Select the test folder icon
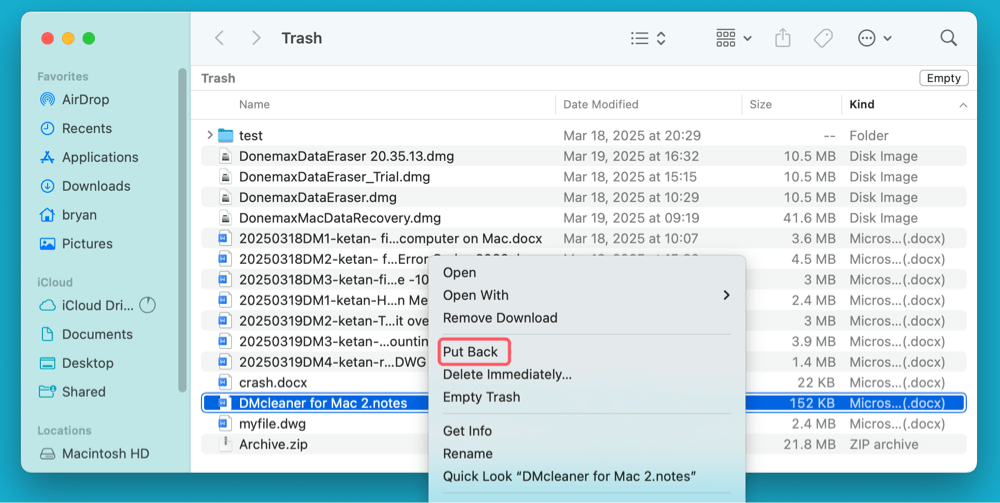 [225, 135]
